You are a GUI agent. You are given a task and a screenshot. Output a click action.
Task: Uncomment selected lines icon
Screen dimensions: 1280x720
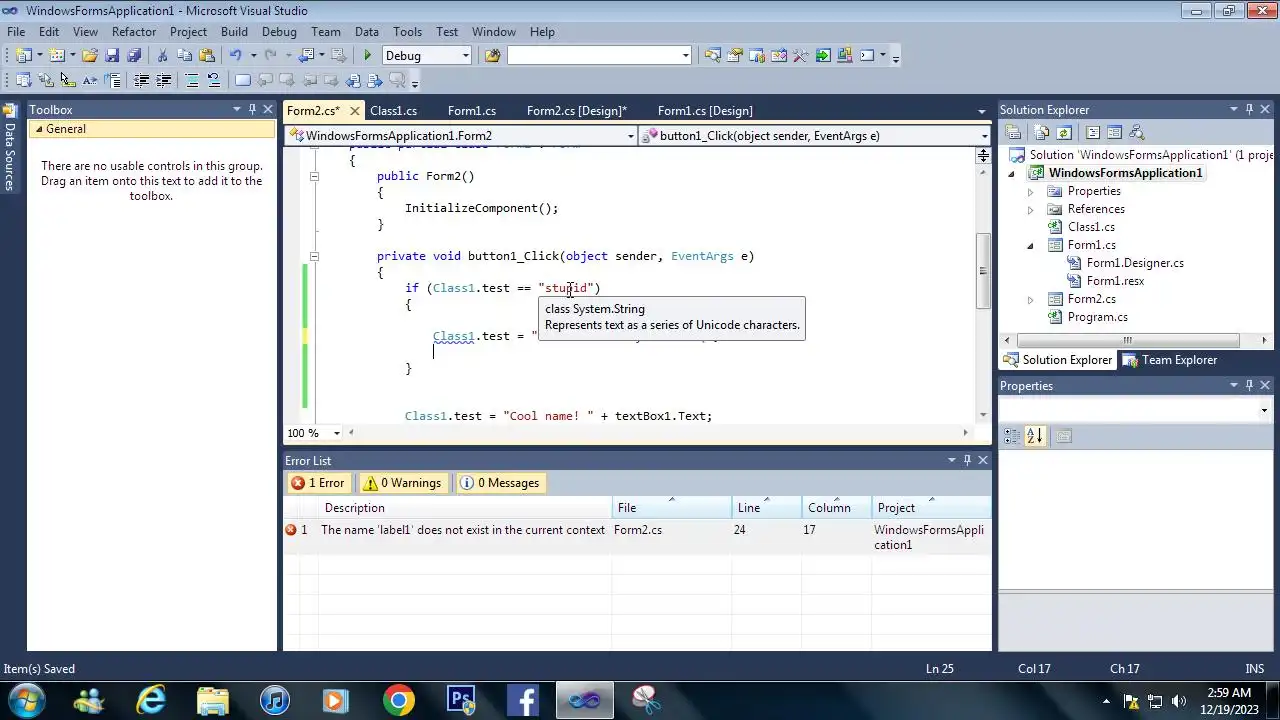pos(213,80)
